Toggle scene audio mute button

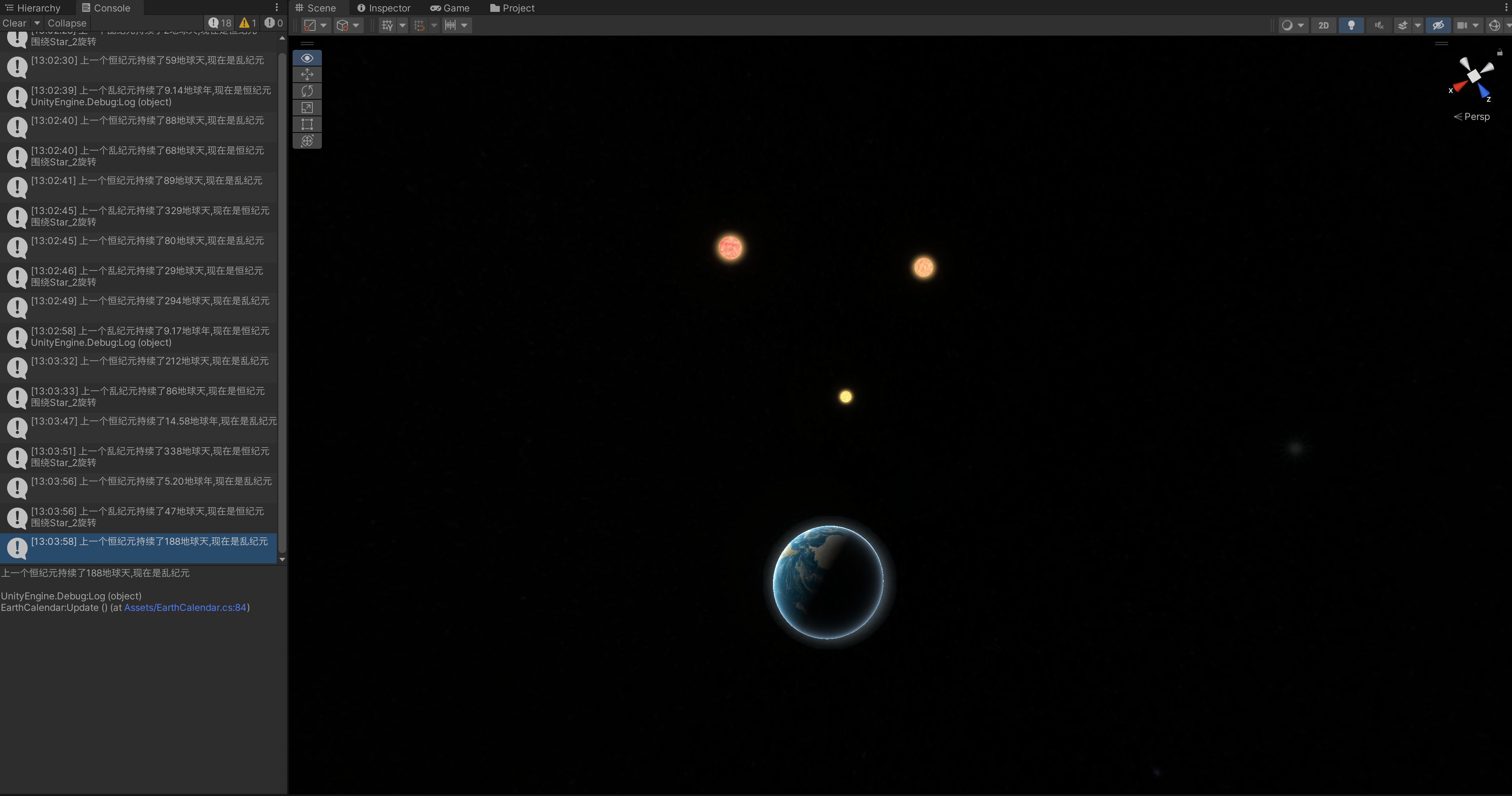click(1379, 25)
